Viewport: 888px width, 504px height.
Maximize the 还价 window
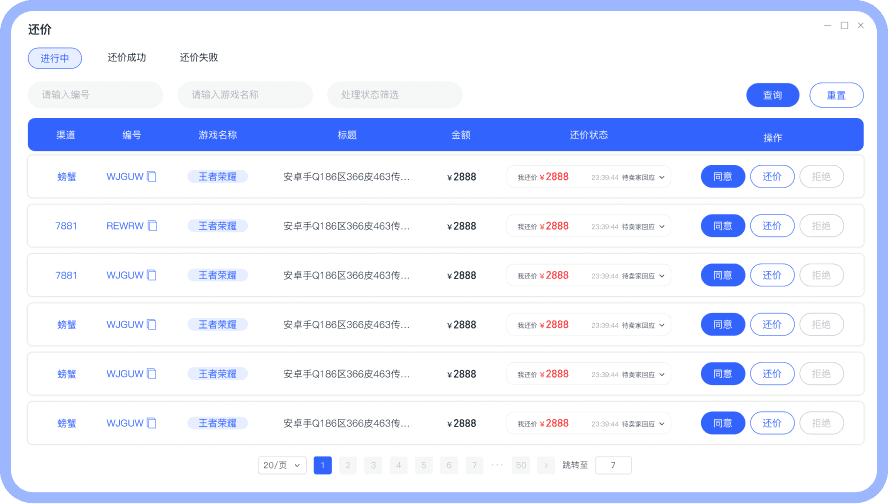pyautogui.click(x=844, y=25)
